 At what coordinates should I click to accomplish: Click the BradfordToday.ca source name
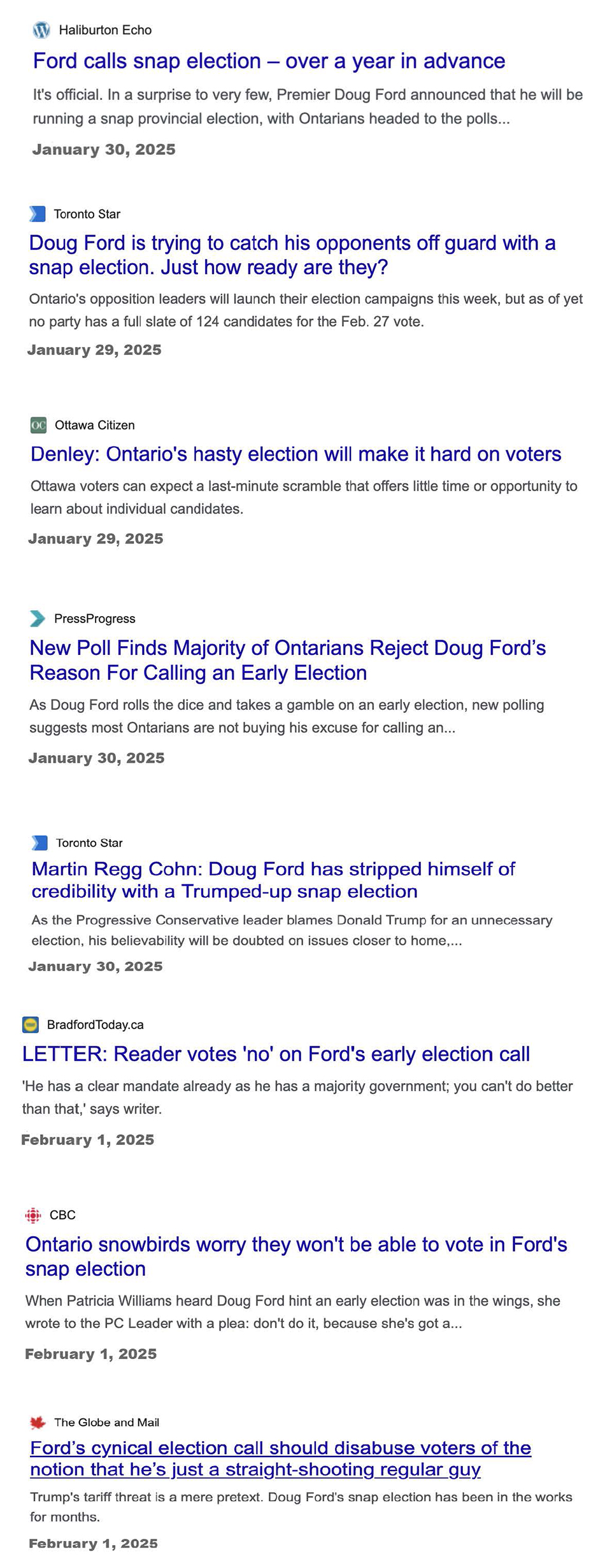96,1025
